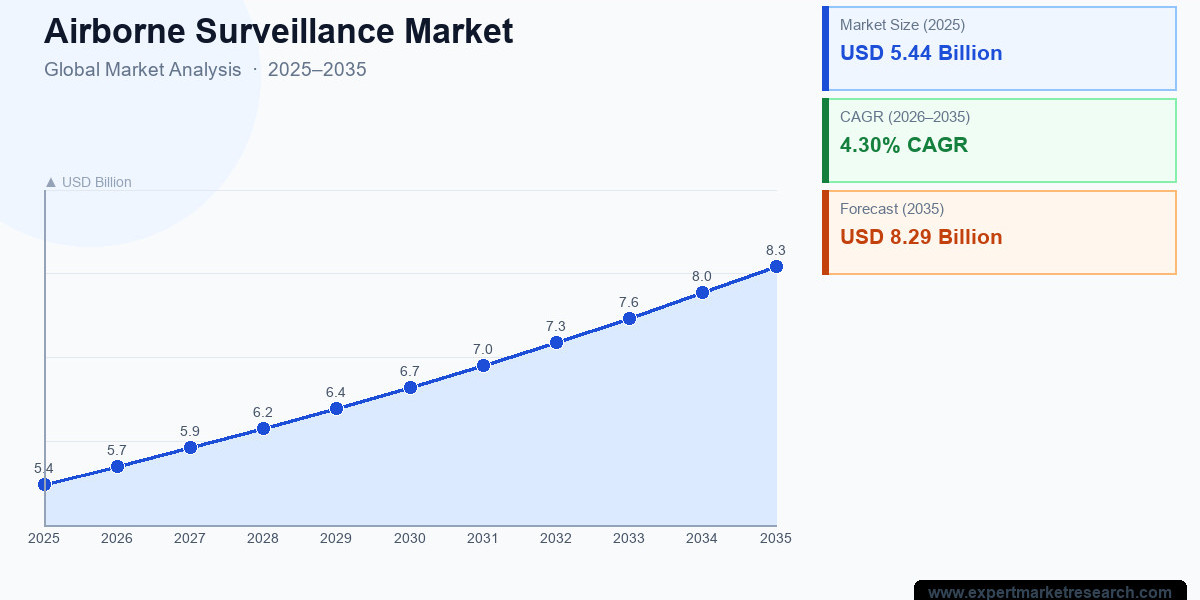Click the 2028 data point marker

[263, 428]
